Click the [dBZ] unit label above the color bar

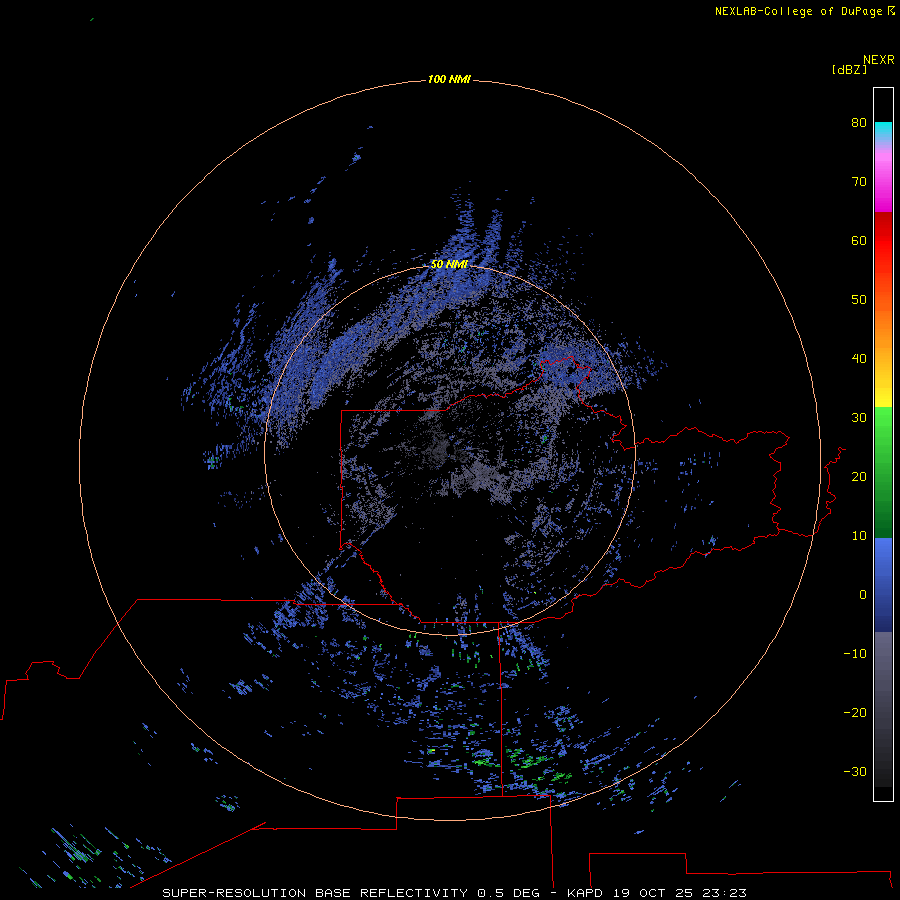click(x=849, y=70)
